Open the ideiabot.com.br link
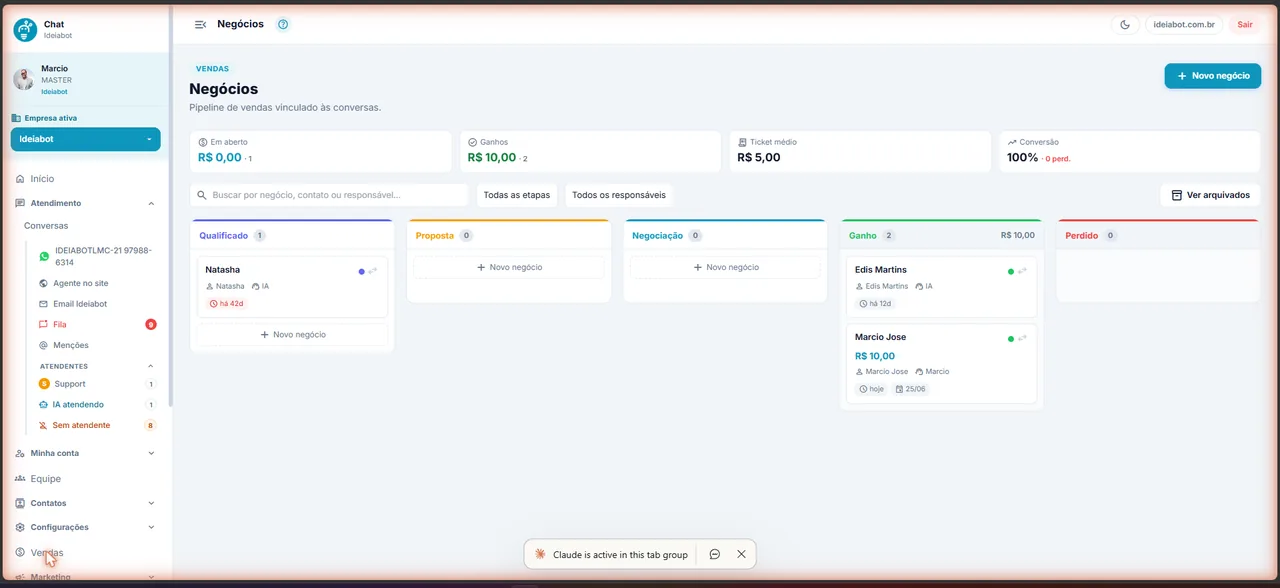Screen dimensions: 1280x588 (1184, 25)
